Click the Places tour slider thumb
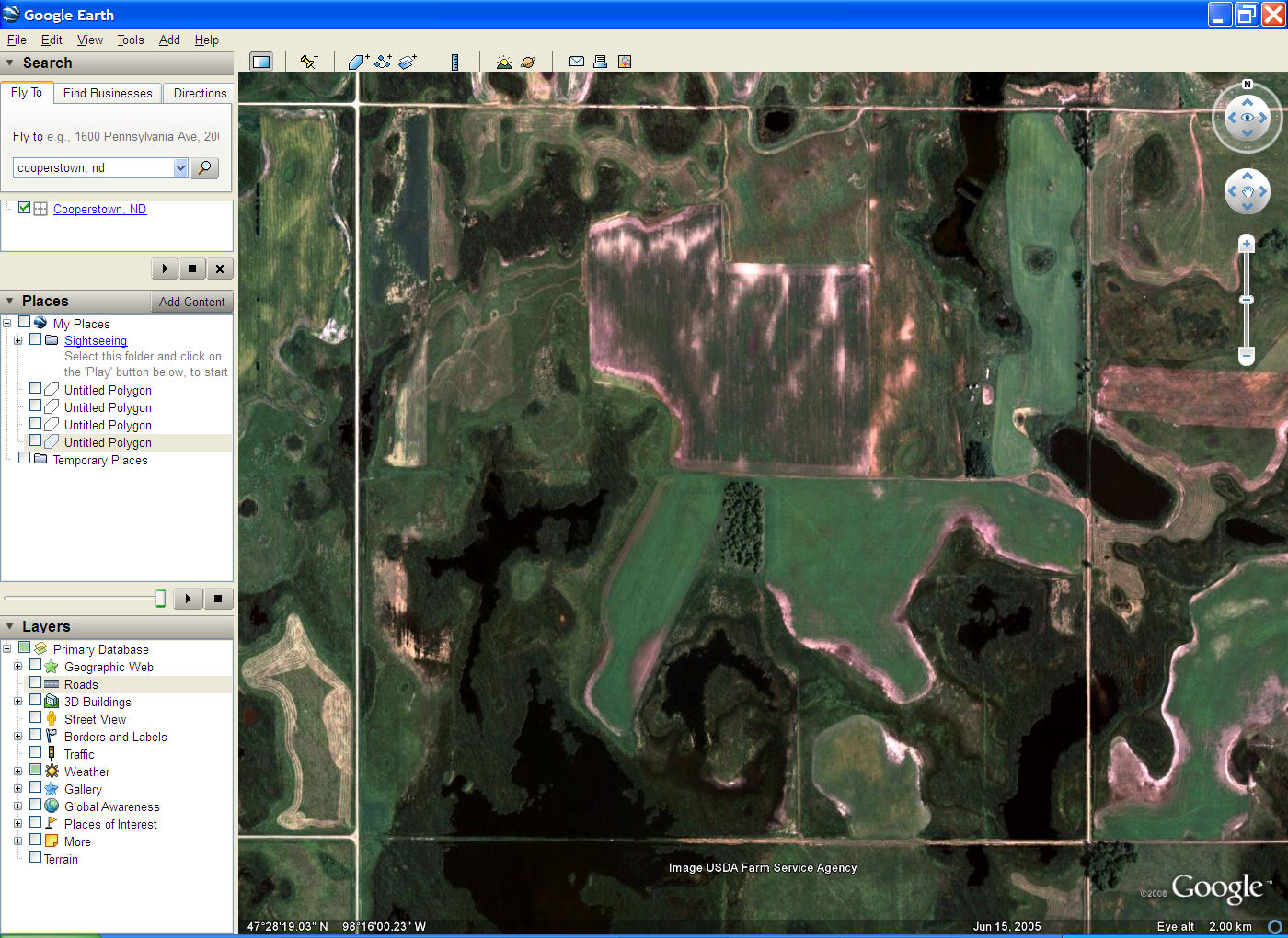Image resolution: width=1288 pixels, height=938 pixels. tap(160, 599)
